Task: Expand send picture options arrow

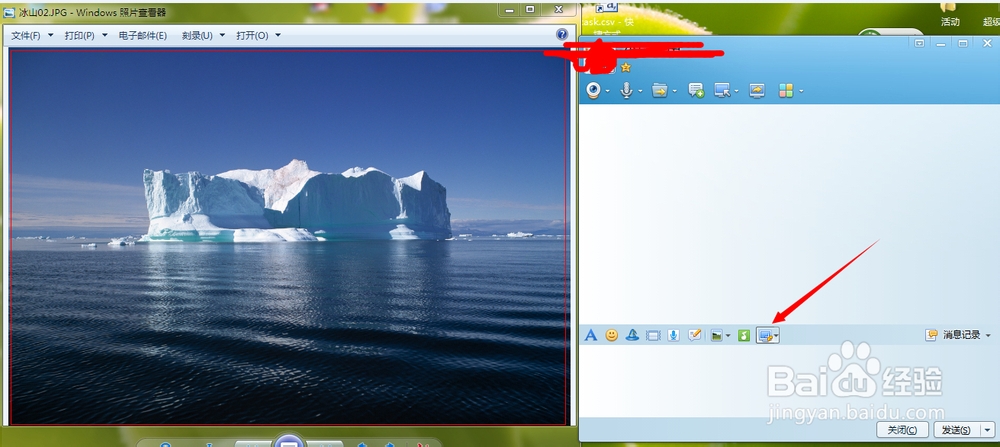Action: 728,336
